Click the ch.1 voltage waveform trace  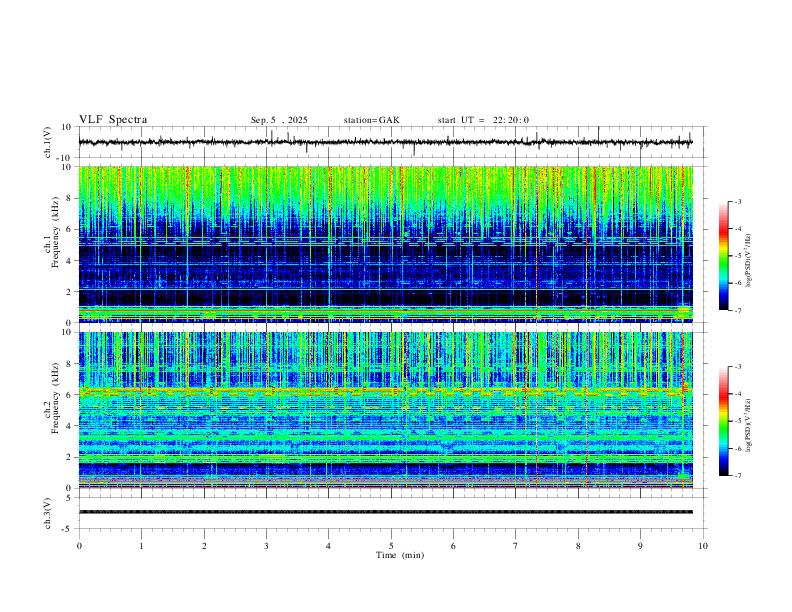[x=385, y=142]
